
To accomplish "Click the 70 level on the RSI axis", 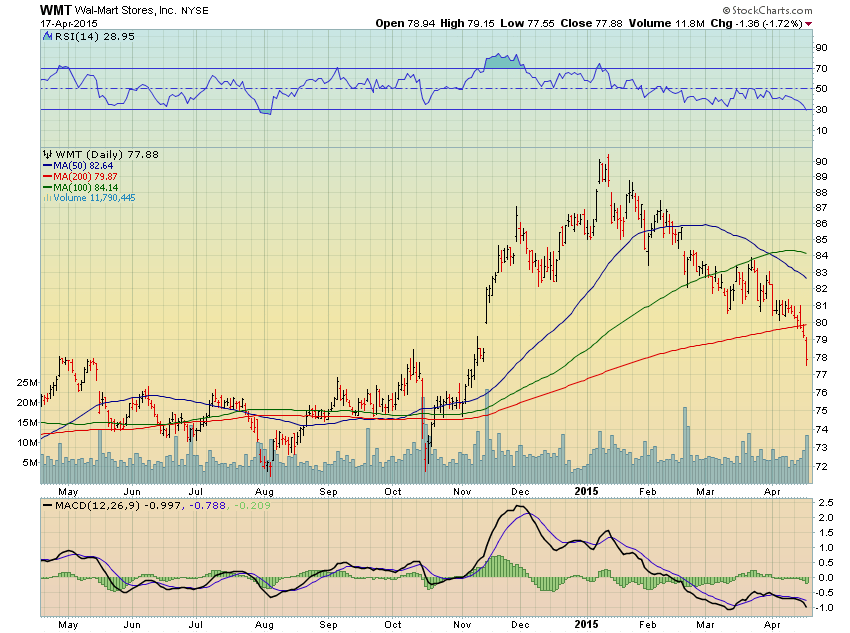I will pos(821,69).
